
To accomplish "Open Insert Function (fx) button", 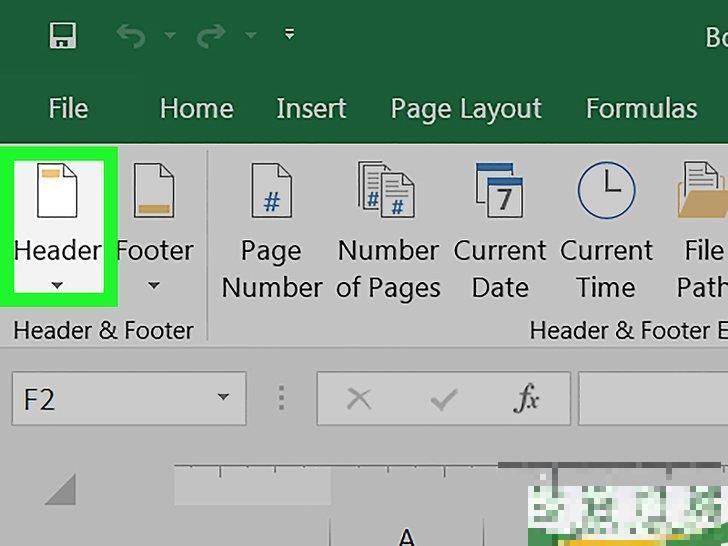I will pyautogui.click(x=525, y=400).
